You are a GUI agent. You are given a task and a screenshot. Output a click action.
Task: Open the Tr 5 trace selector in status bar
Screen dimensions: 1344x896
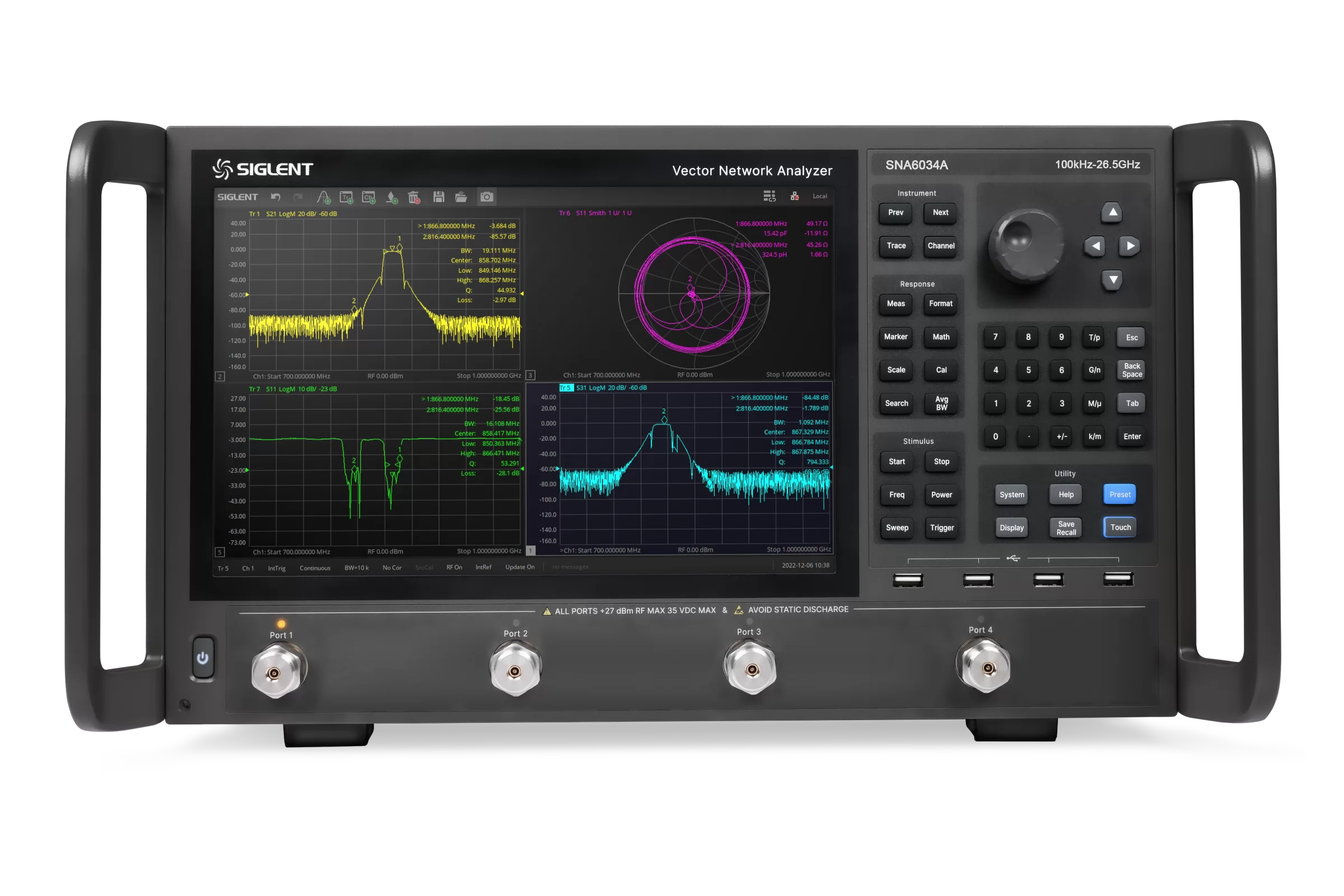coord(223,568)
